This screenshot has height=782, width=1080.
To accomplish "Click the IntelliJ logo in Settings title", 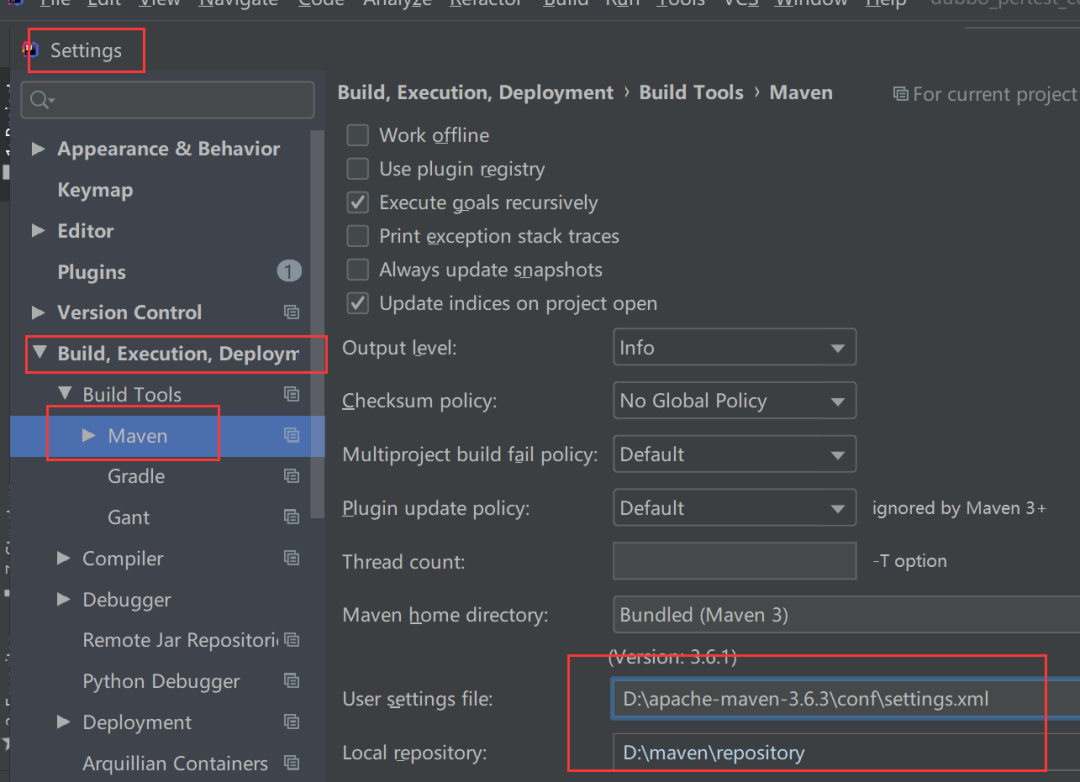I will point(30,50).
